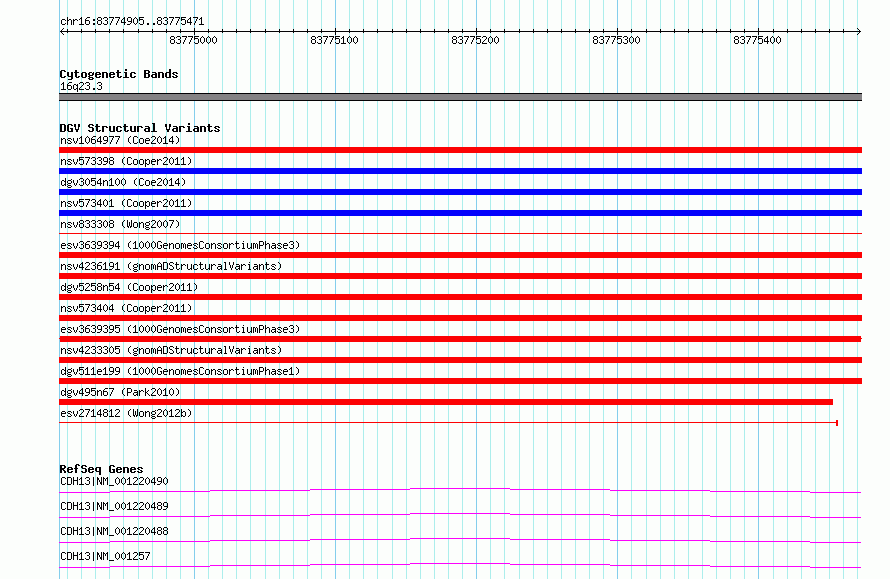The image size is (890, 579).
Task: Click the blue bar under nsv573398
Action: pyautogui.click(x=460, y=171)
